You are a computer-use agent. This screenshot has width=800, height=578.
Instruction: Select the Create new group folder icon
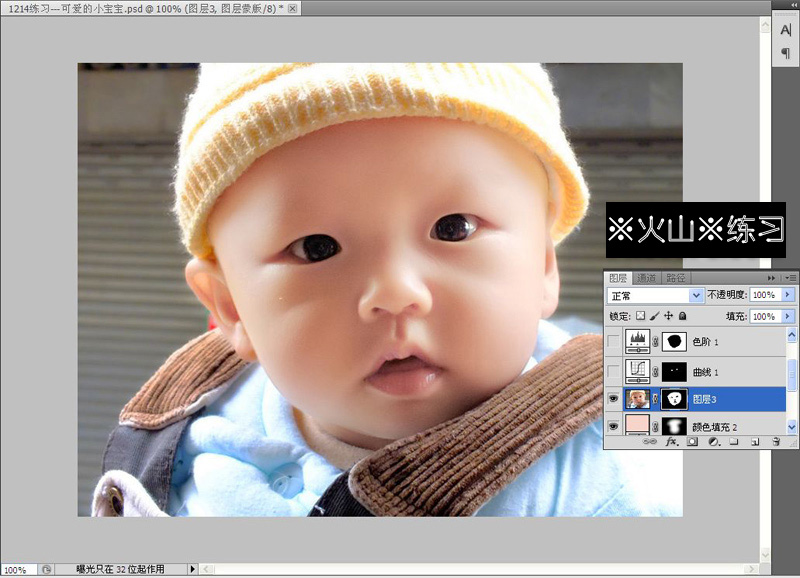coord(735,441)
